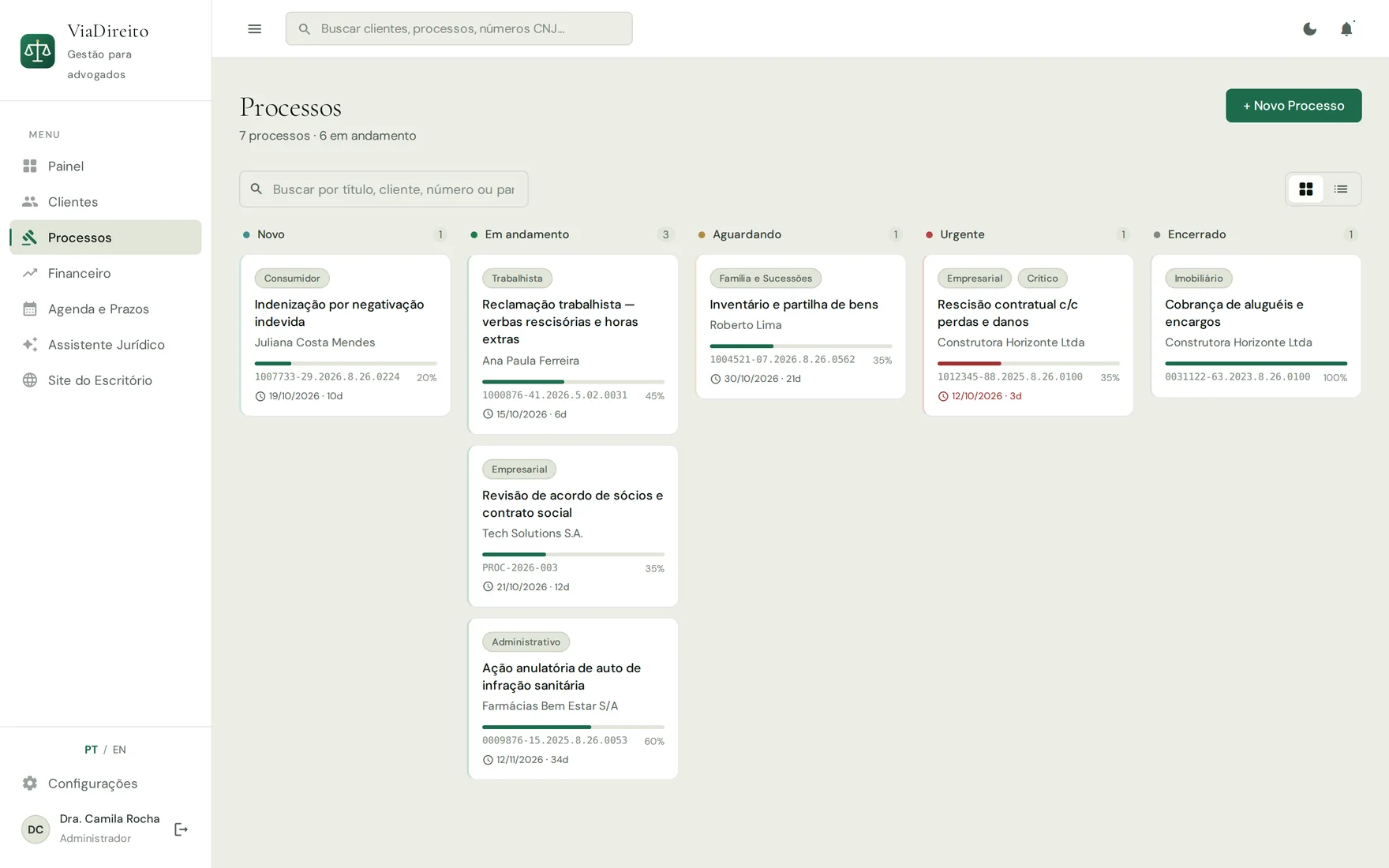
Task: Click the Dra. Camila Rocha profile name
Action: coord(110,819)
